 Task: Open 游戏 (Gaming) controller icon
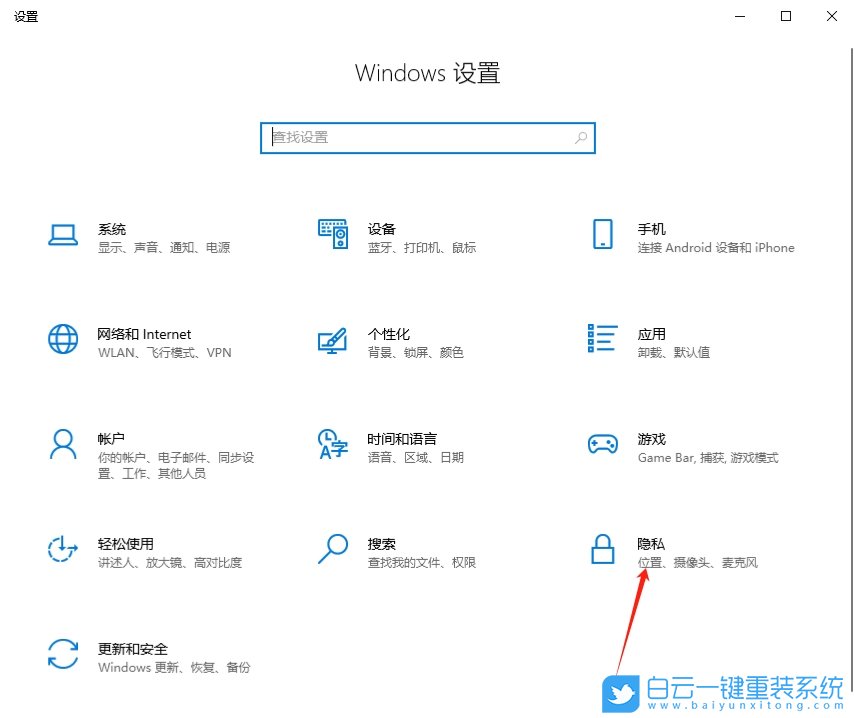pyautogui.click(x=602, y=443)
